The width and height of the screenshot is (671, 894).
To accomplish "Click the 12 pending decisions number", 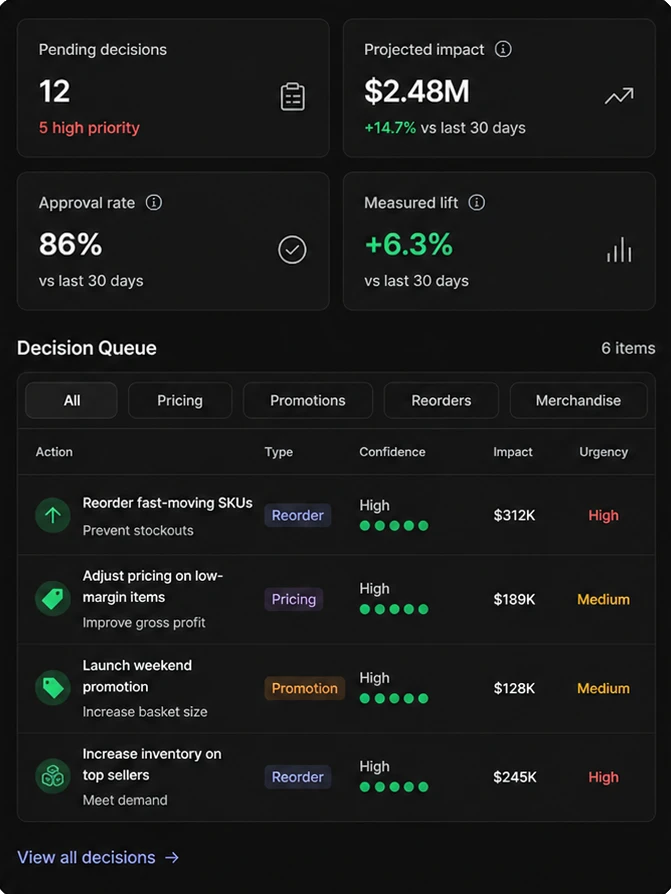I will click(x=54, y=91).
